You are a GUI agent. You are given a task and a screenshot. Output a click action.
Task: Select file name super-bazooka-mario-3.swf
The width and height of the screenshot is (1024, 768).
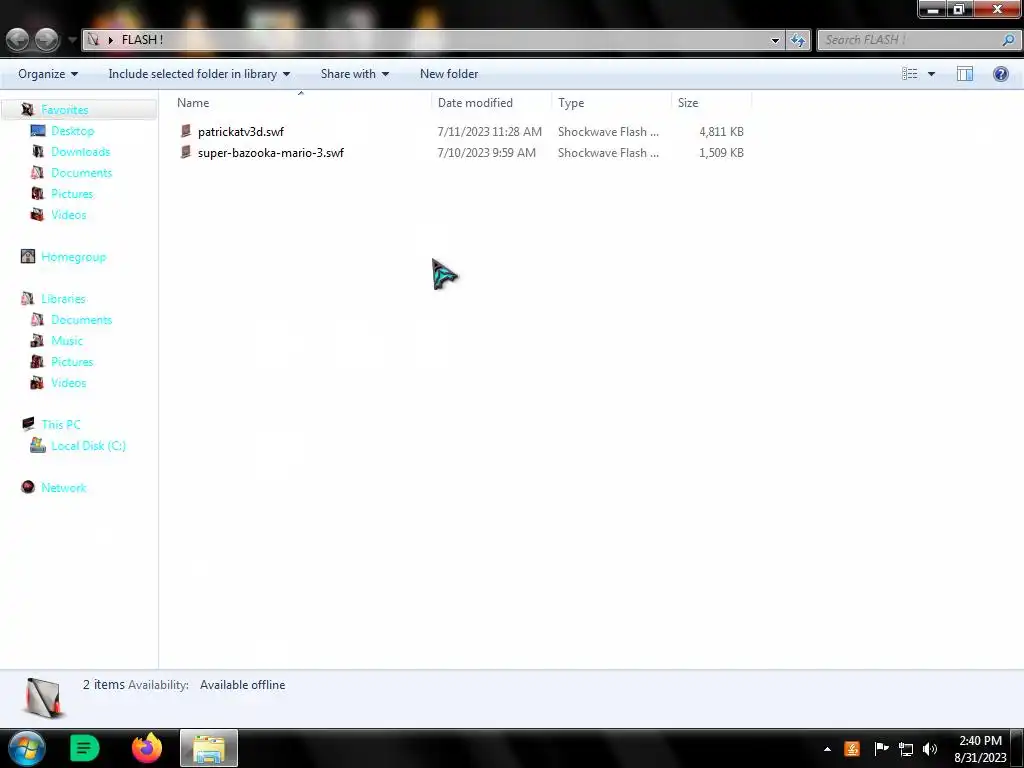(270, 153)
